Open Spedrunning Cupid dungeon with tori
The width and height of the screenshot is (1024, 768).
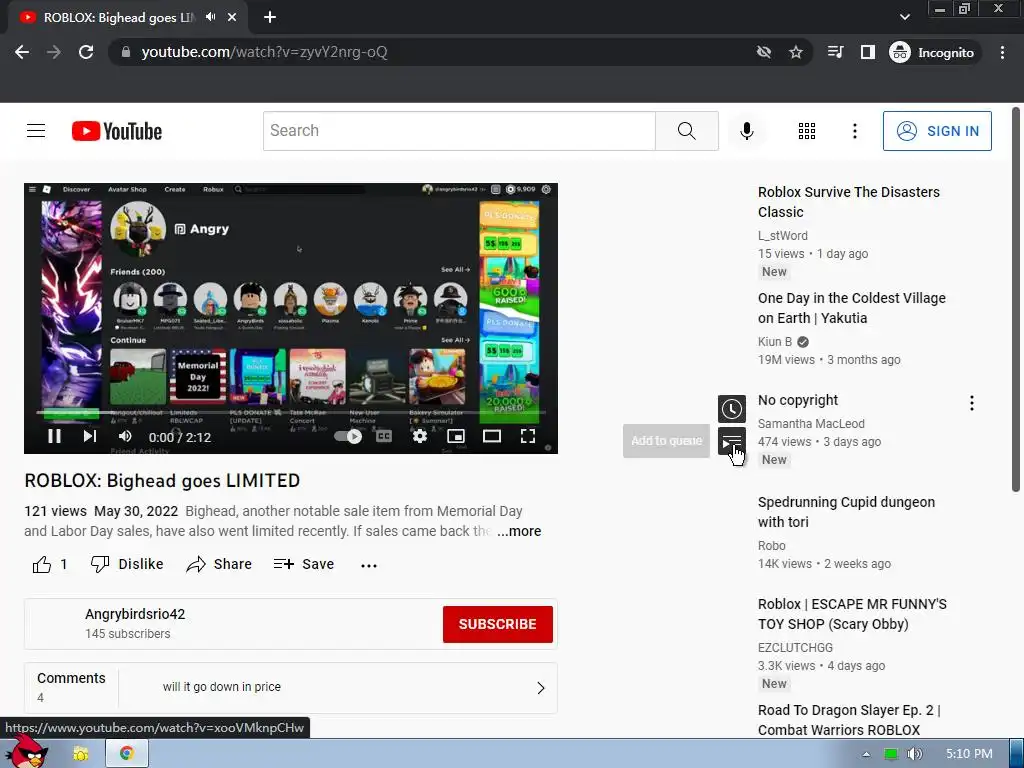846,512
